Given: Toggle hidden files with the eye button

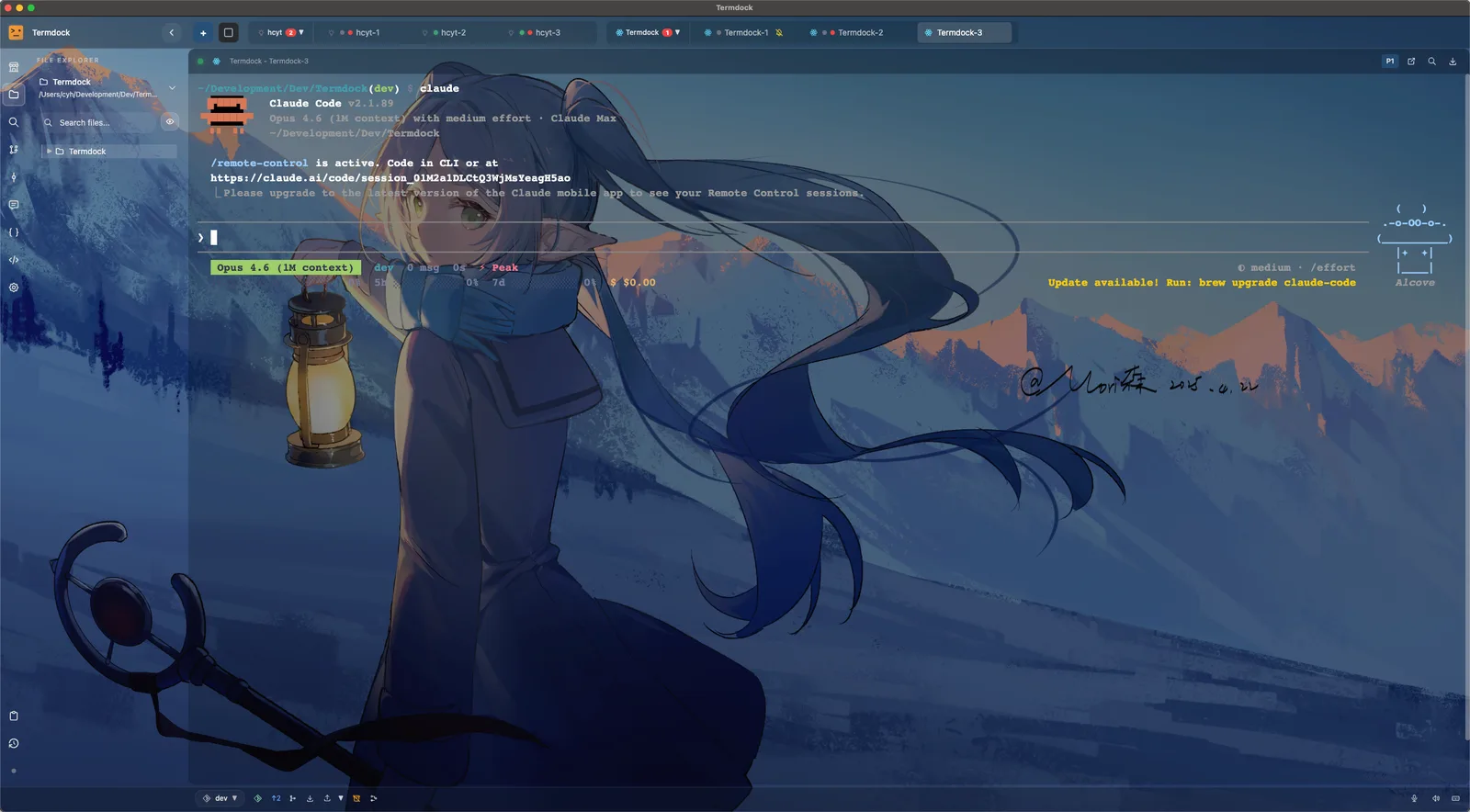Looking at the screenshot, I should coord(170,121).
